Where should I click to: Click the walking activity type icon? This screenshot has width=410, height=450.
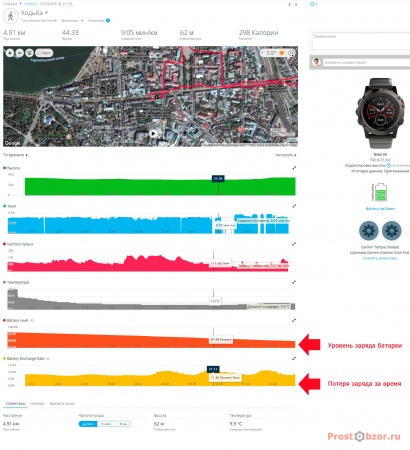[11, 16]
